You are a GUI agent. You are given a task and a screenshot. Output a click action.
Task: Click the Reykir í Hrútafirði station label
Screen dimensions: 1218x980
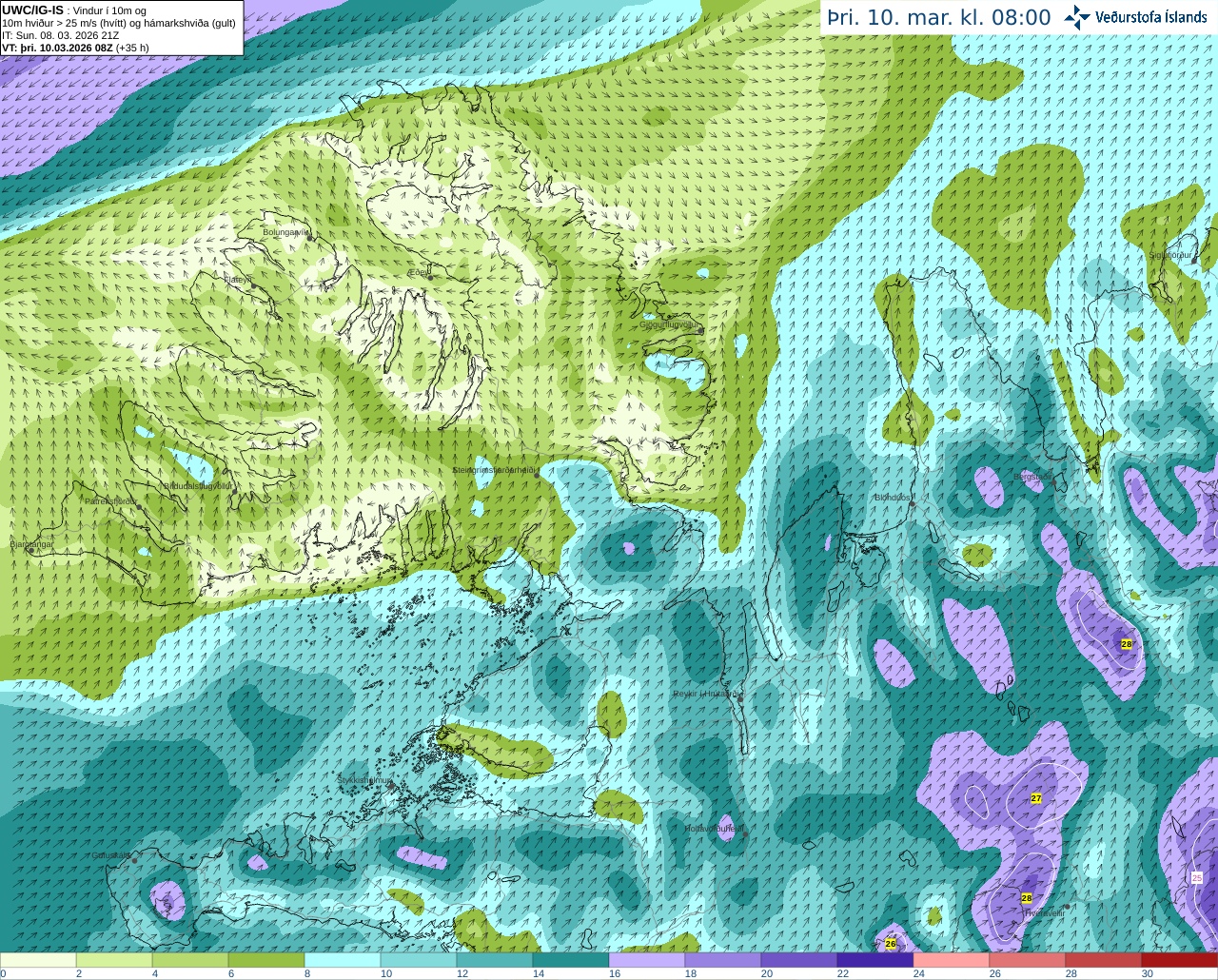tap(706, 694)
